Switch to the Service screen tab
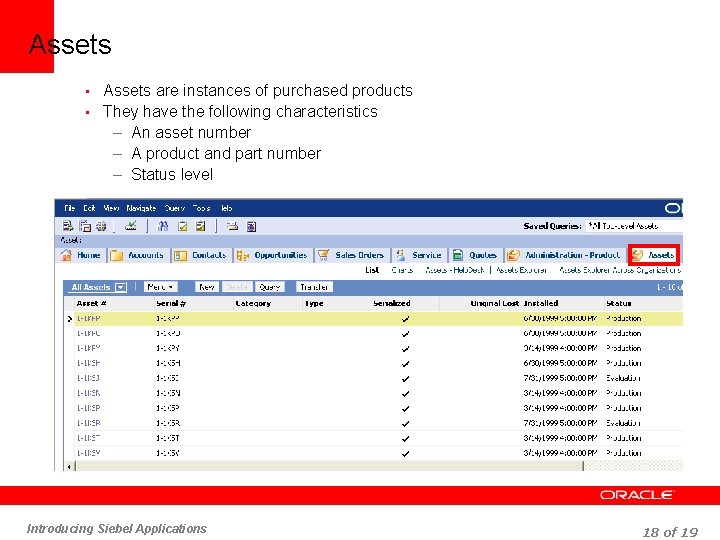This screenshot has width=720, height=540. point(420,255)
